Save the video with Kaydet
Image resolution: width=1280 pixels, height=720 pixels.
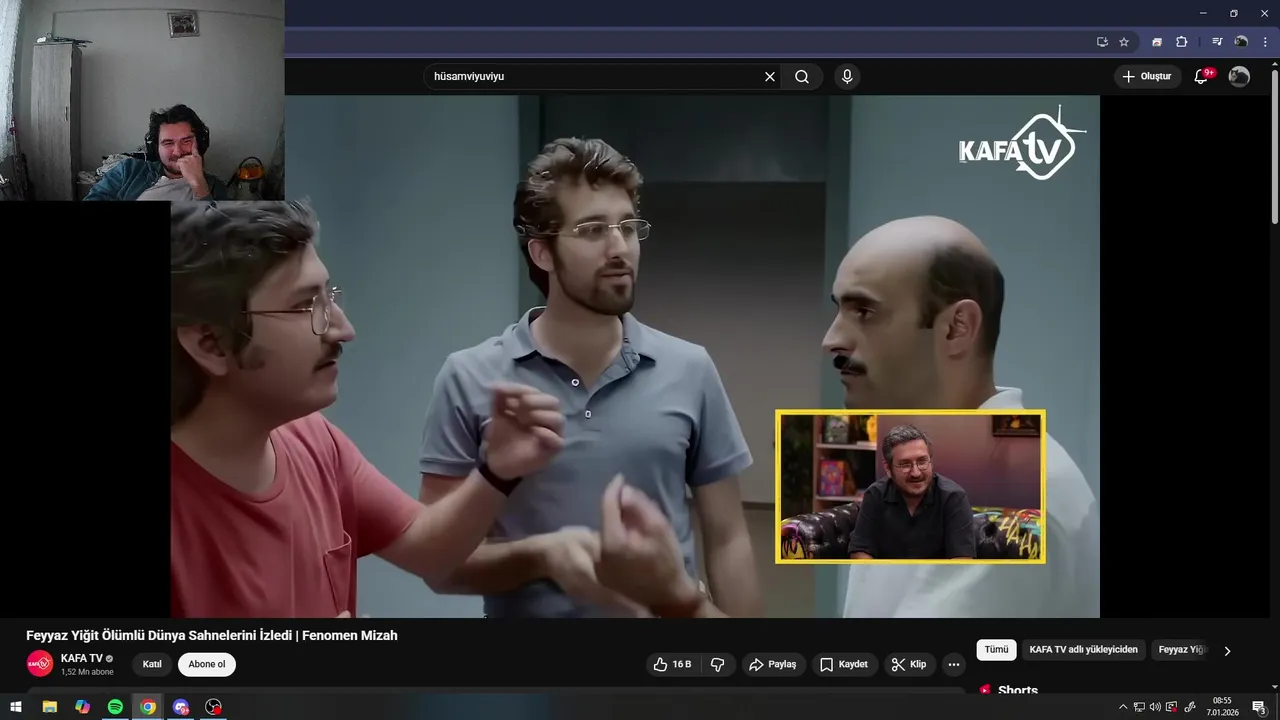(845, 664)
